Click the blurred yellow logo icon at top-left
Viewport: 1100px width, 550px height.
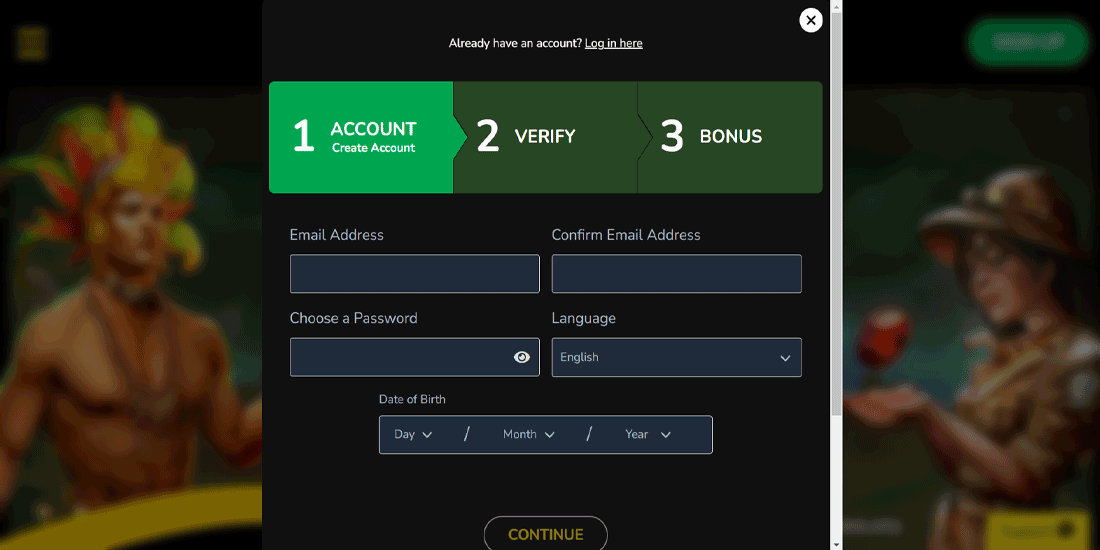pos(31,43)
